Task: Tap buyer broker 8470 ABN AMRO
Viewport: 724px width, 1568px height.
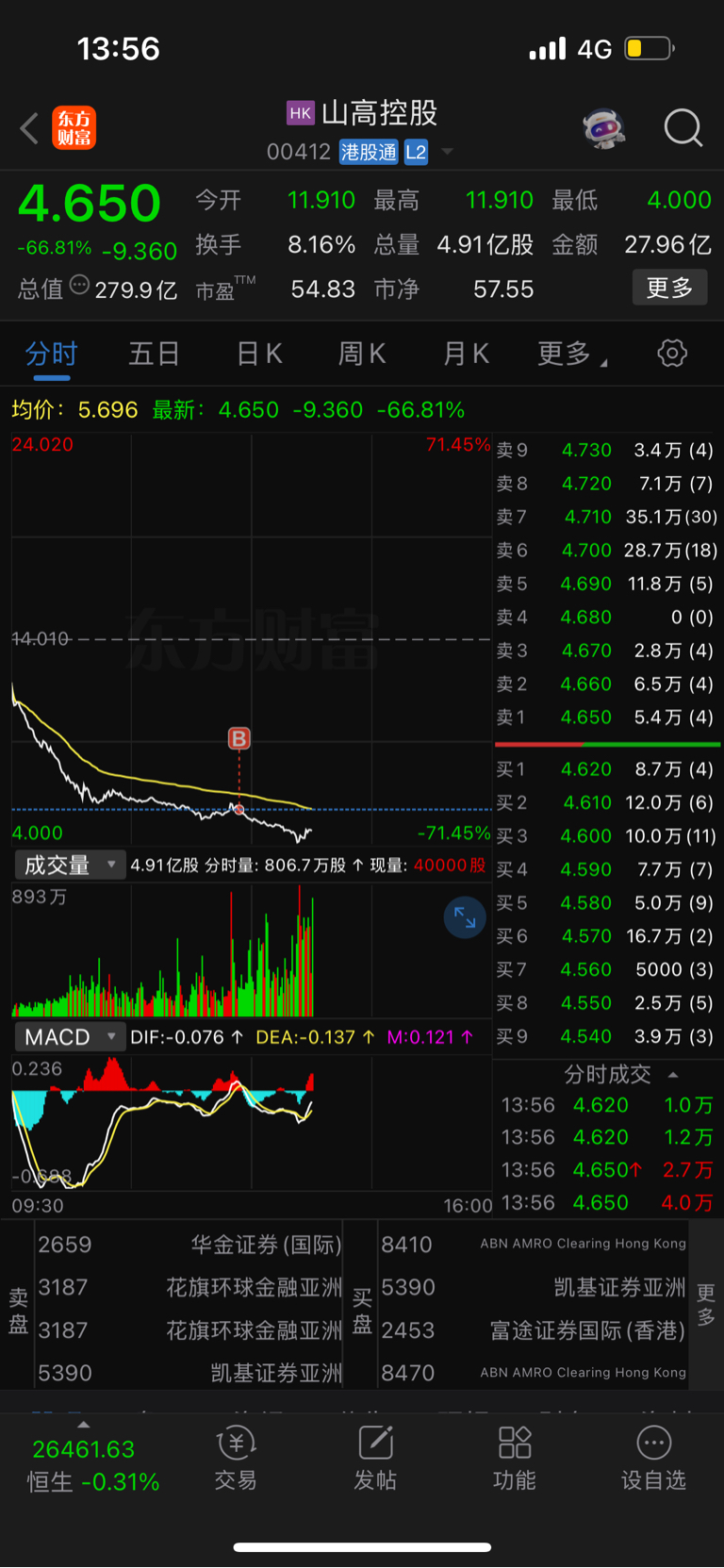Action: pos(534,1373)
